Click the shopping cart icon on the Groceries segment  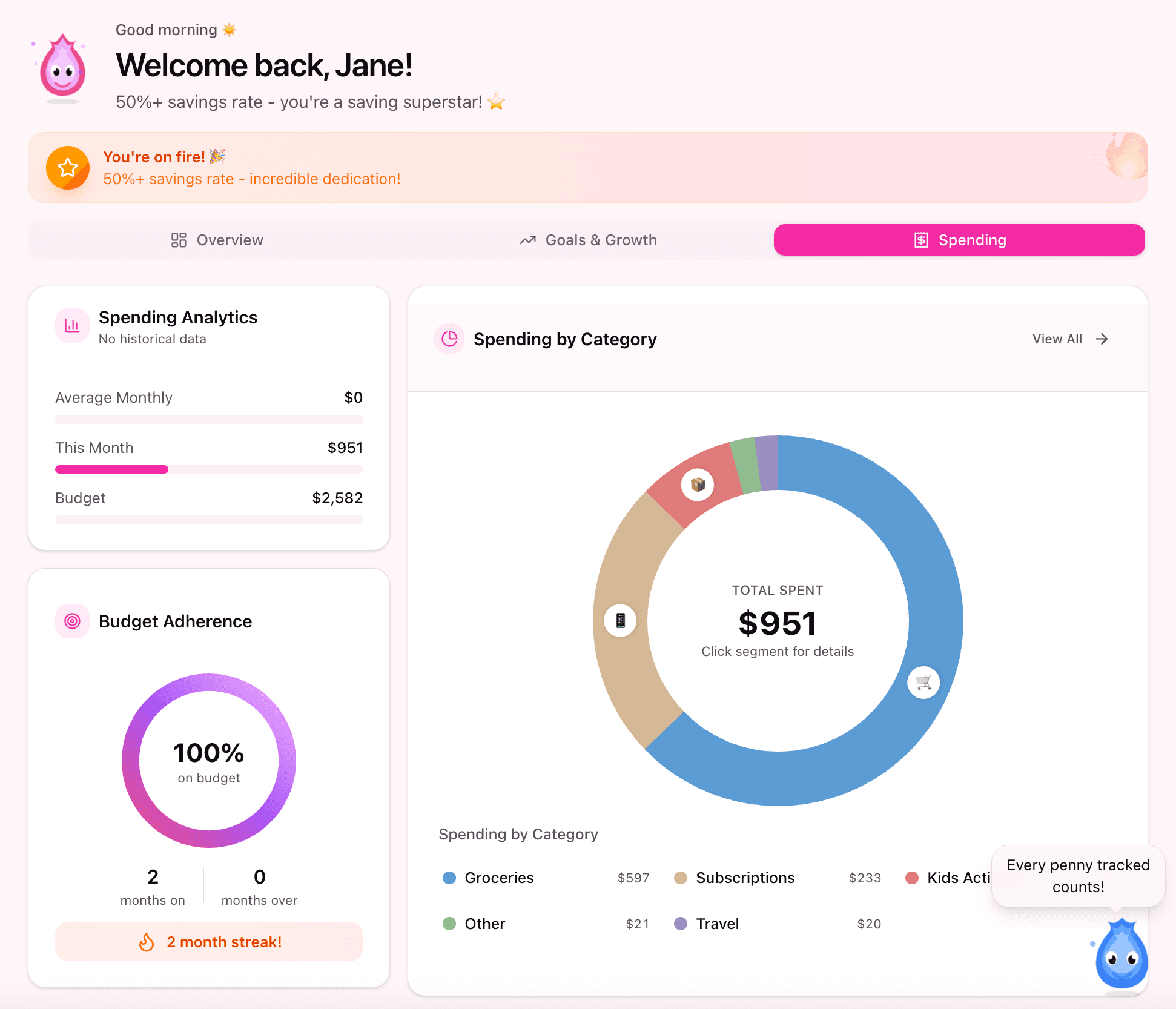point(923,683)
